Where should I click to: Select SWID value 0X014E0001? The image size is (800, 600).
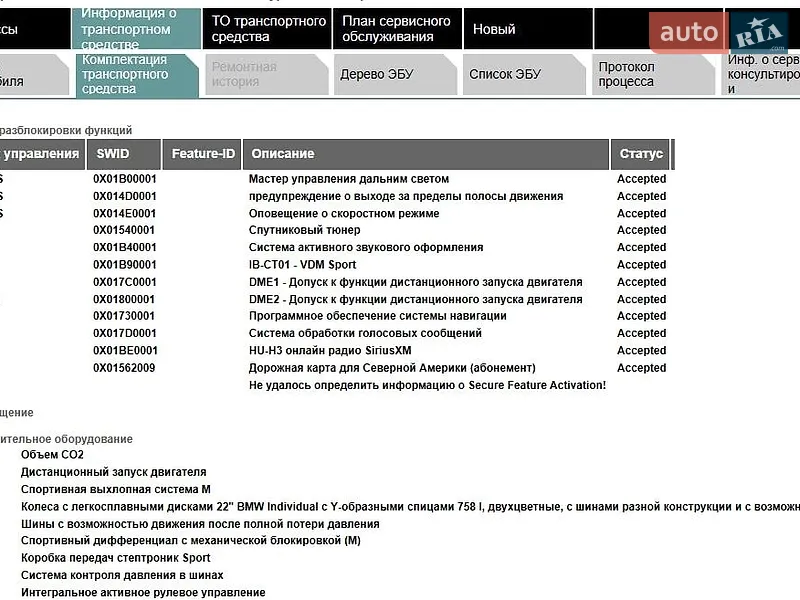(x=124, y=214)
